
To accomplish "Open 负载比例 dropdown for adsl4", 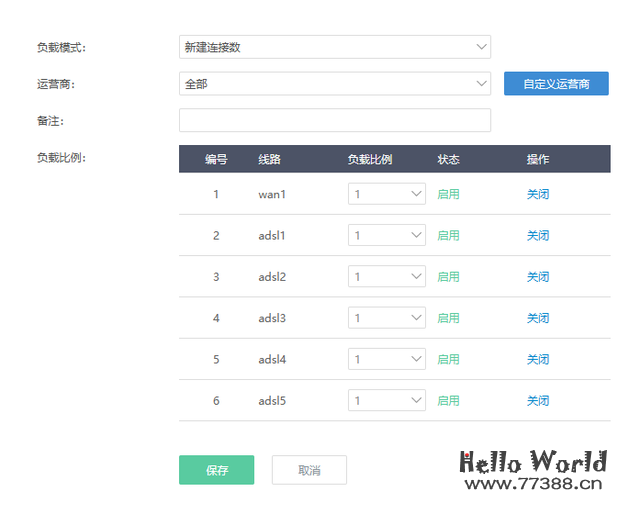I will pyautogui.click(x=387, y=359).
